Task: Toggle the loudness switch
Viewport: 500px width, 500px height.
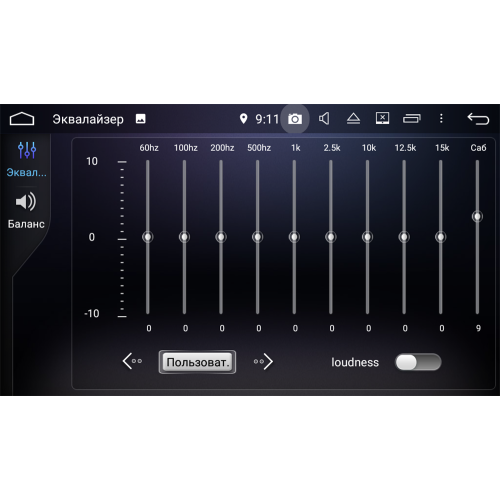Action: 418,362
